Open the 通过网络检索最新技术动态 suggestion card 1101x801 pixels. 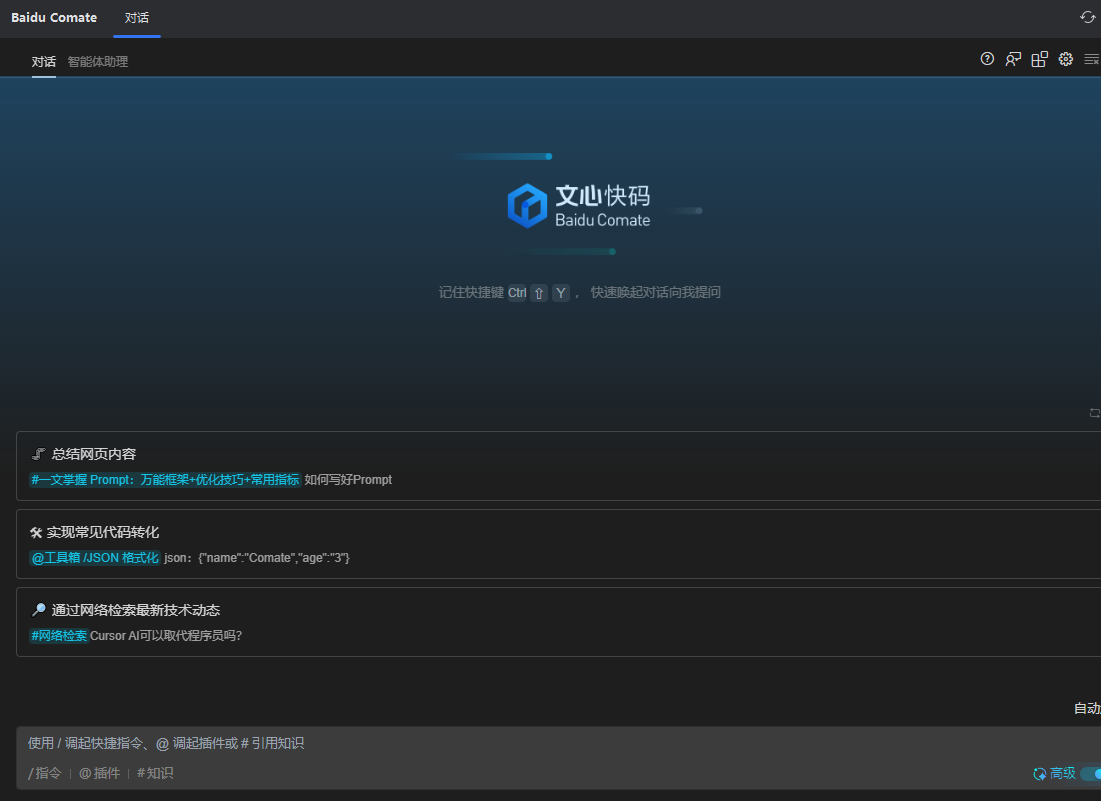(x=558, y=622)
